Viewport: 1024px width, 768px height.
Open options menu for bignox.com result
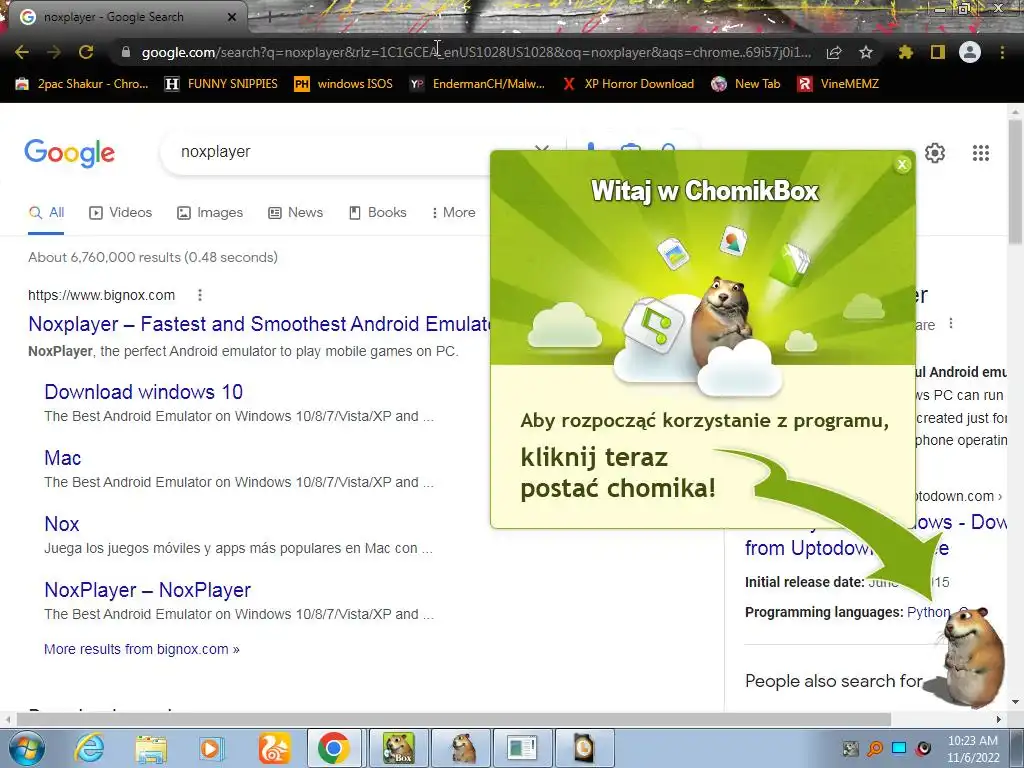(x=200, y=295)
